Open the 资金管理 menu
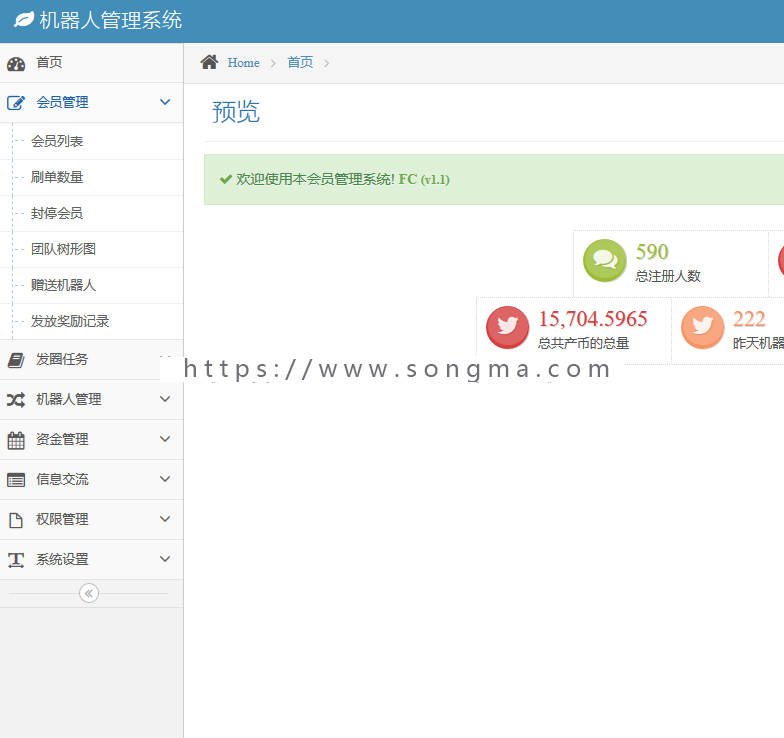The width and height of the screenshot is (784, 738). tap(92, 440)
